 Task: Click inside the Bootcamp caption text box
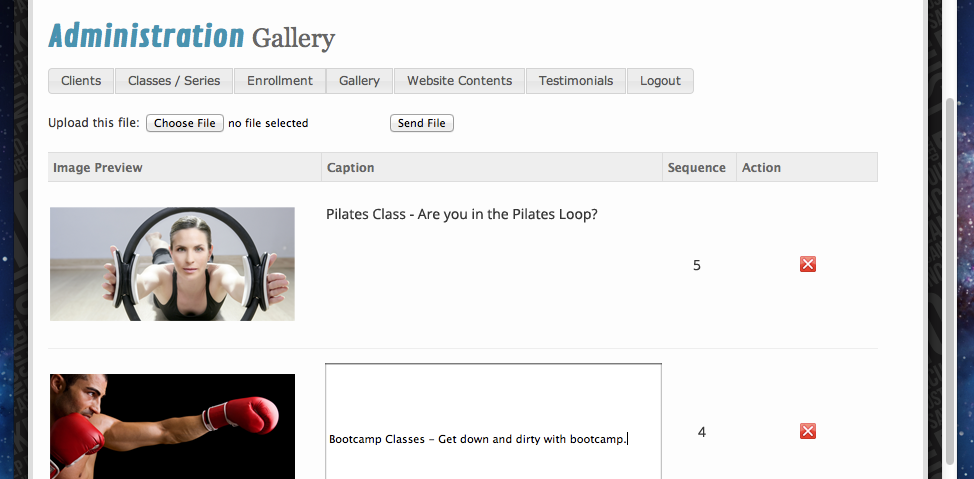click(x=493, y=420)
